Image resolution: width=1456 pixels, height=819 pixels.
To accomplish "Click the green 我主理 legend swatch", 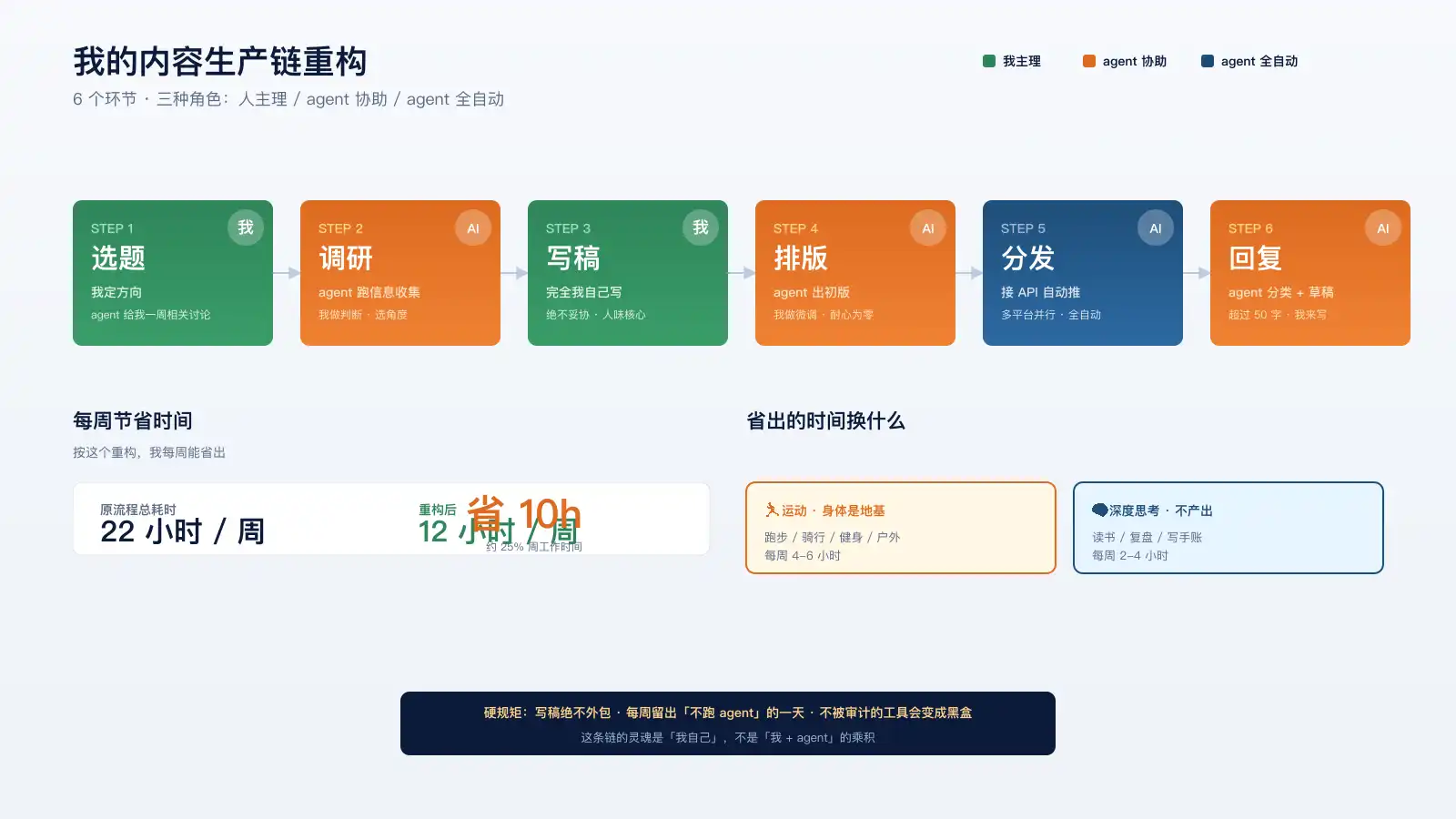I will (989, 61).
